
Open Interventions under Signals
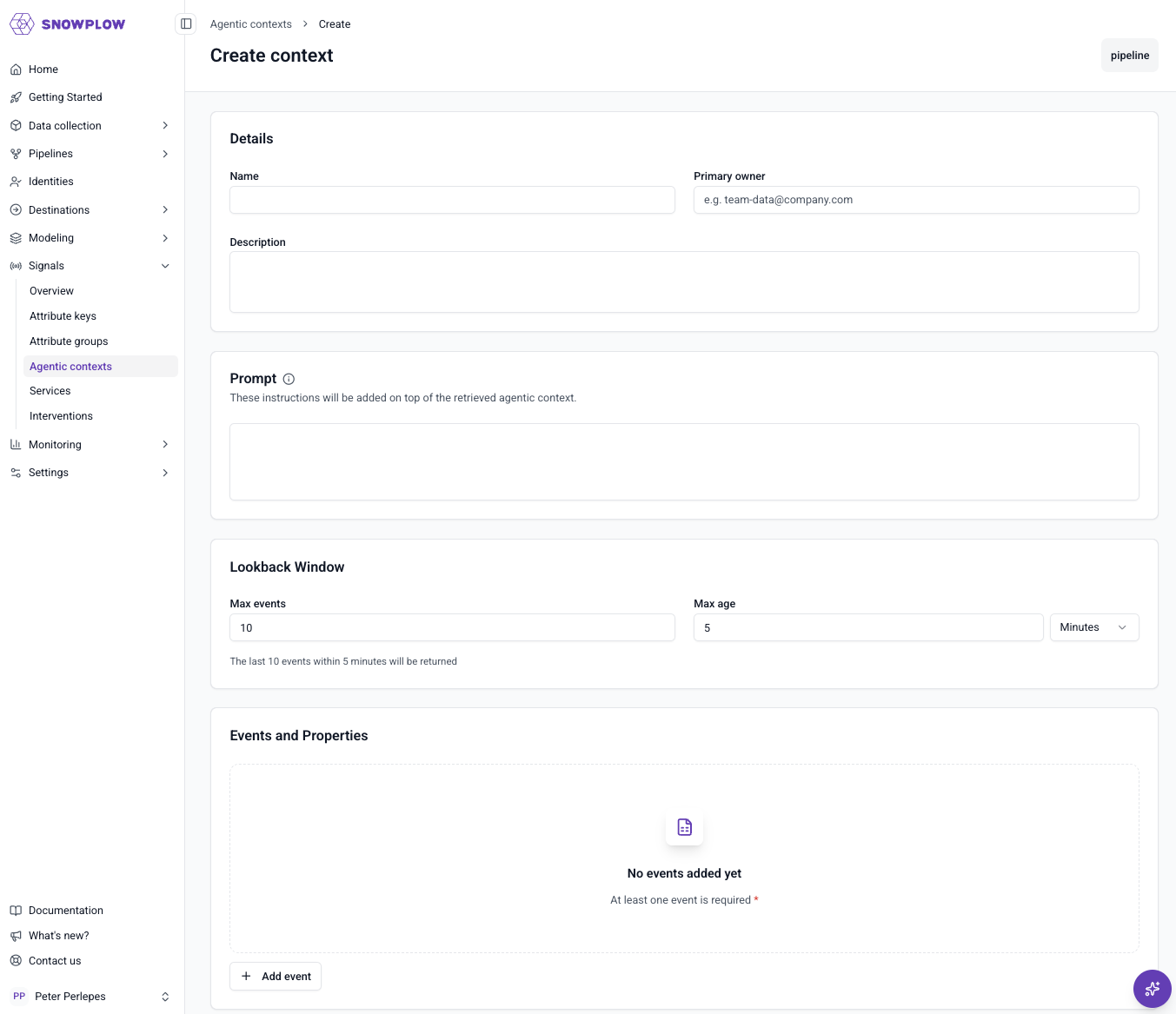click(61, 416)
